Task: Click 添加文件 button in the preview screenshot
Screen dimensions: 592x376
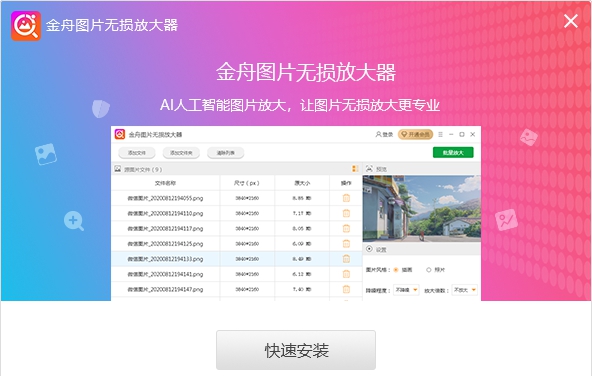Action: 137,153
